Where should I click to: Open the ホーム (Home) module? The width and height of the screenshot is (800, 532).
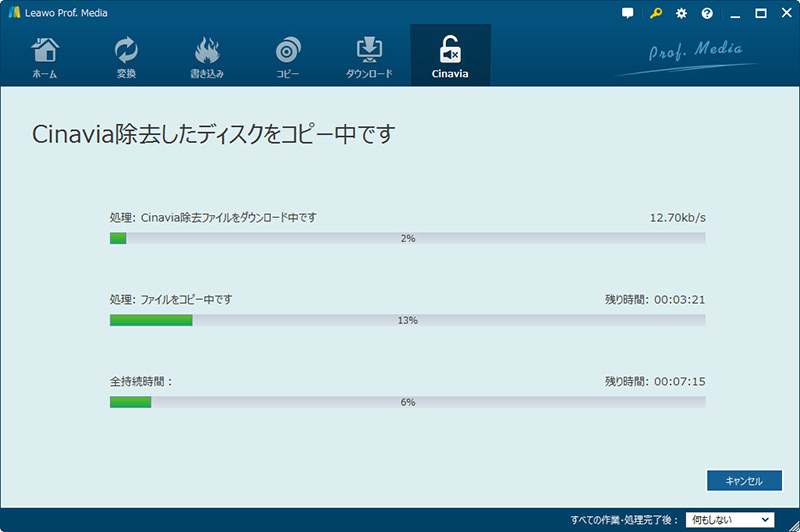click(x=45, y=57)
